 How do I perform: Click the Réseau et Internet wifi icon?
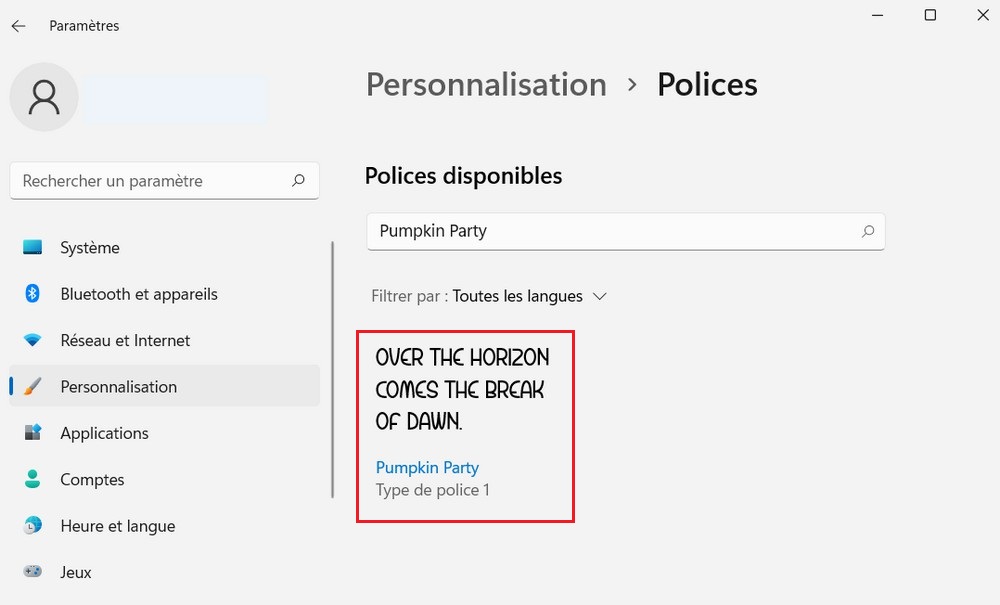33,340
